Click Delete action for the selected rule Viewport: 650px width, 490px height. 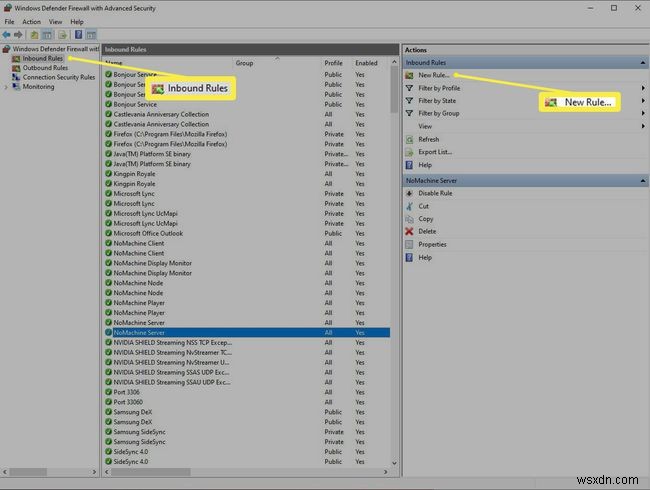tap(427, 231)
